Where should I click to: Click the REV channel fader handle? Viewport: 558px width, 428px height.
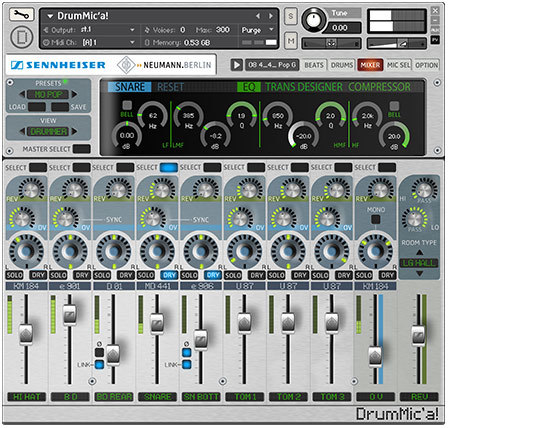418,335
